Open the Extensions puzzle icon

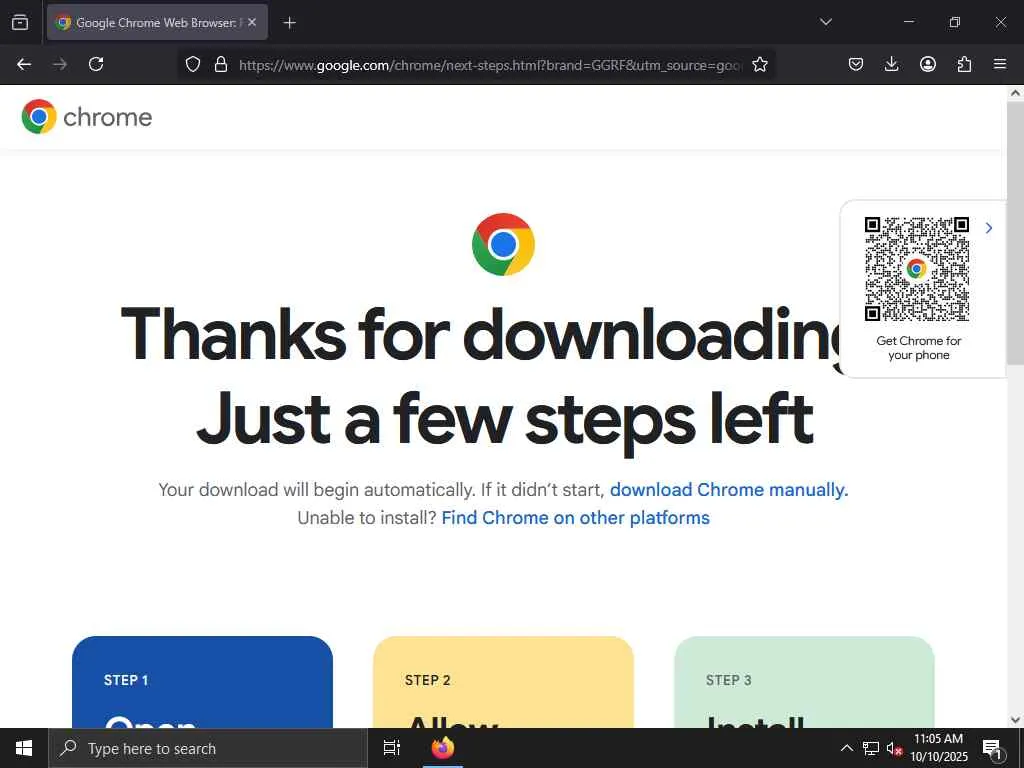coord(964,64)
